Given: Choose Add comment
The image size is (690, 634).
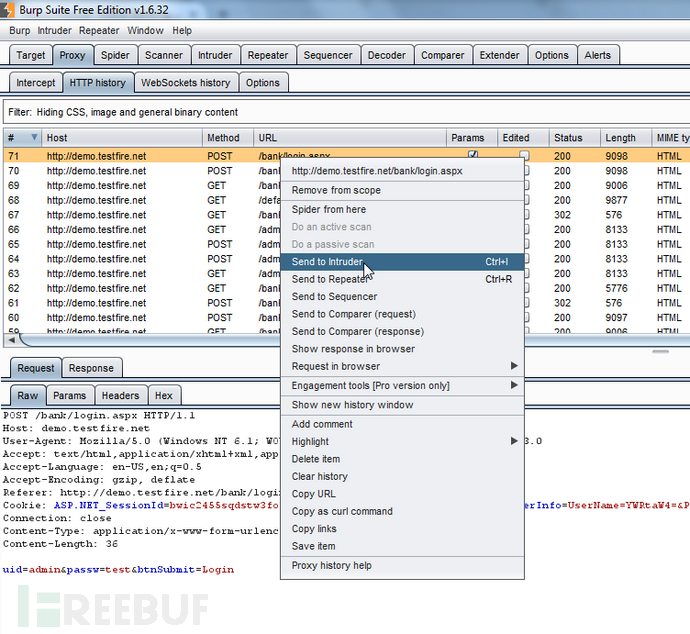Looking at the screenshot, I should coord(402,424).
